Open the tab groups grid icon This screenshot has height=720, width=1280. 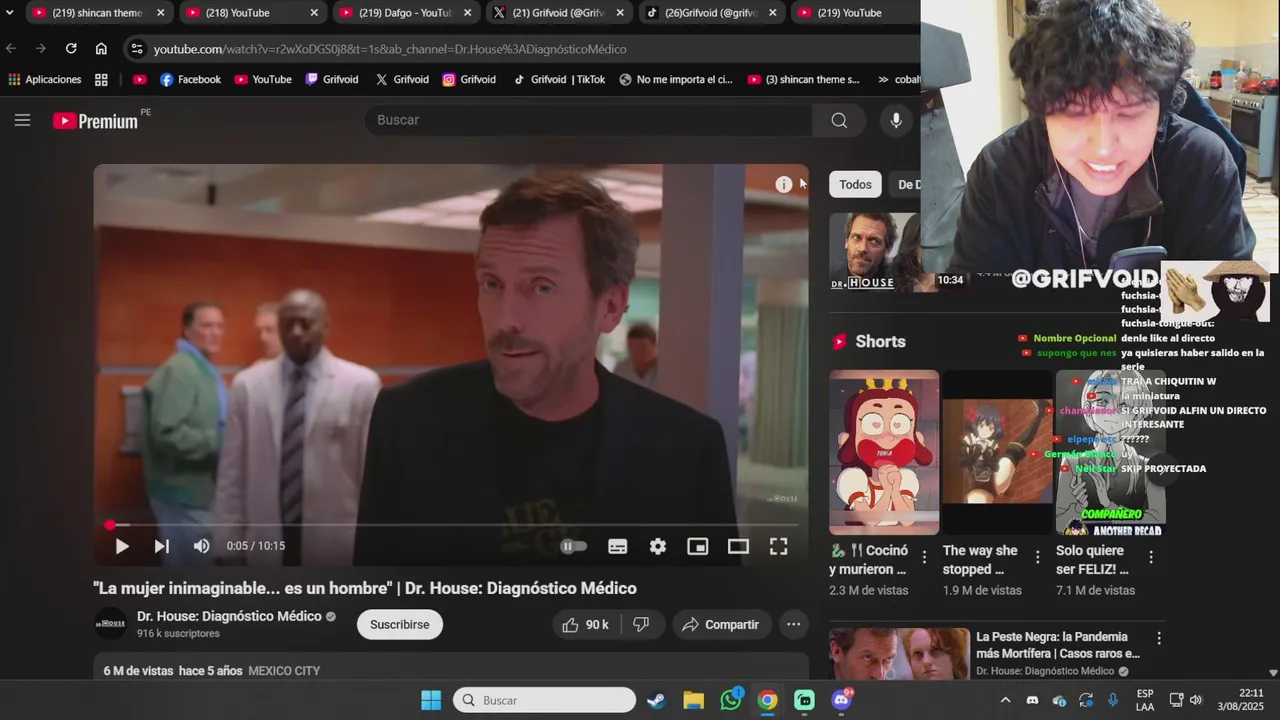[101, 79]
